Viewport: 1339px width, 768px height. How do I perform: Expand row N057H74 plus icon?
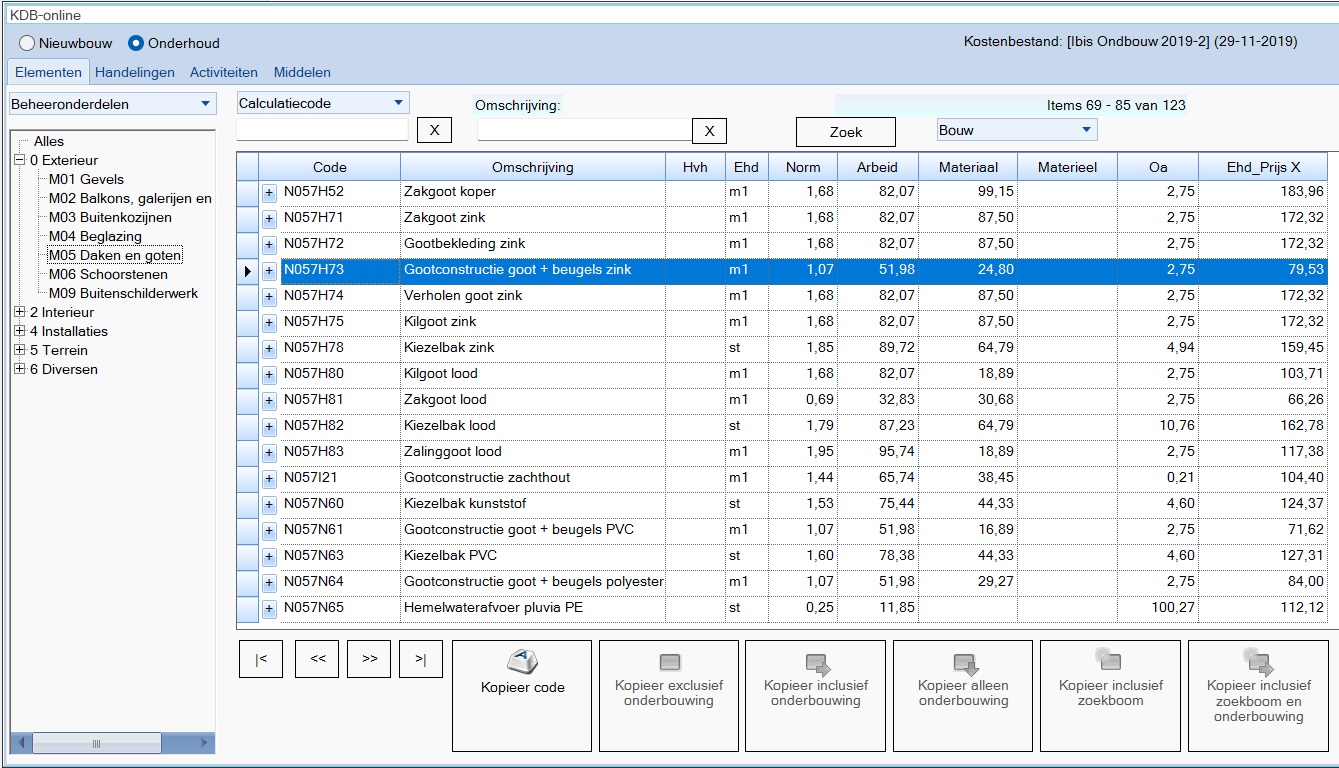pyautogui.click(x=269, y=296)
